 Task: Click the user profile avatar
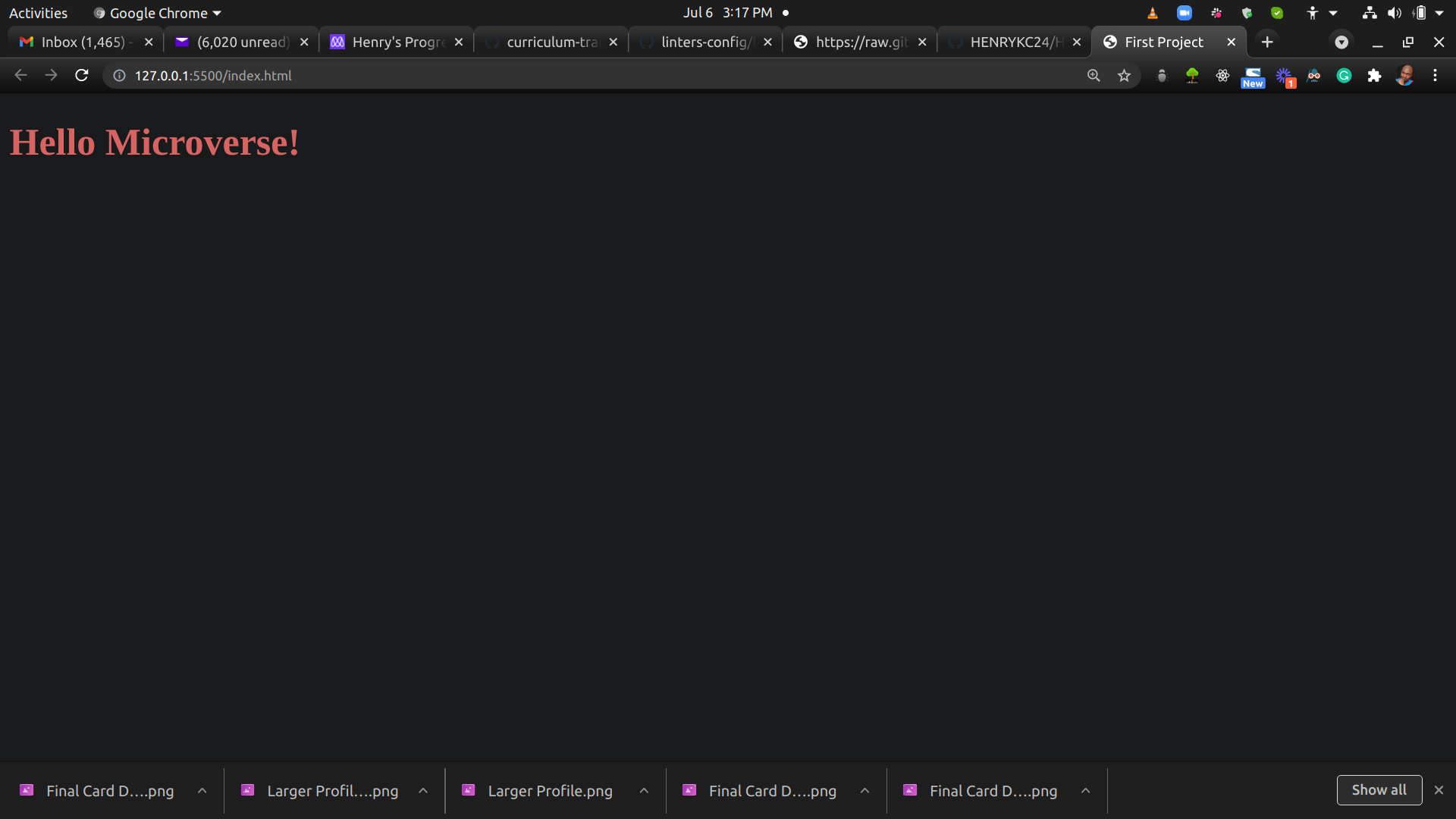[x=1404, y=75]
